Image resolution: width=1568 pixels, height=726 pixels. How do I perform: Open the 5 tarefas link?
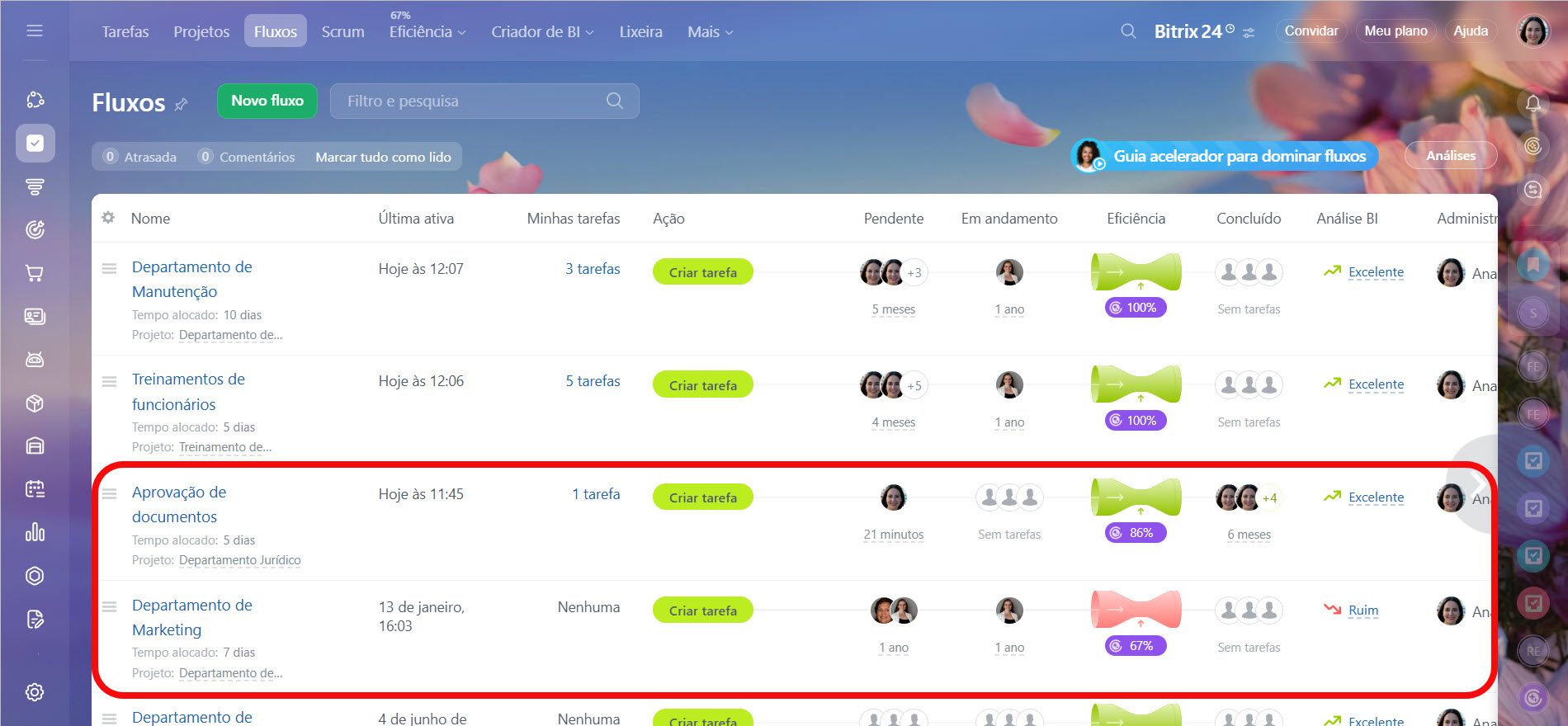(593, 381)
